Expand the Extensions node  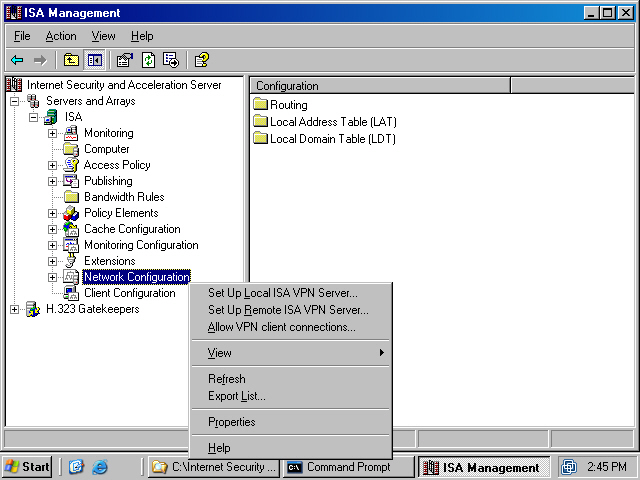(x=52, y=261)
